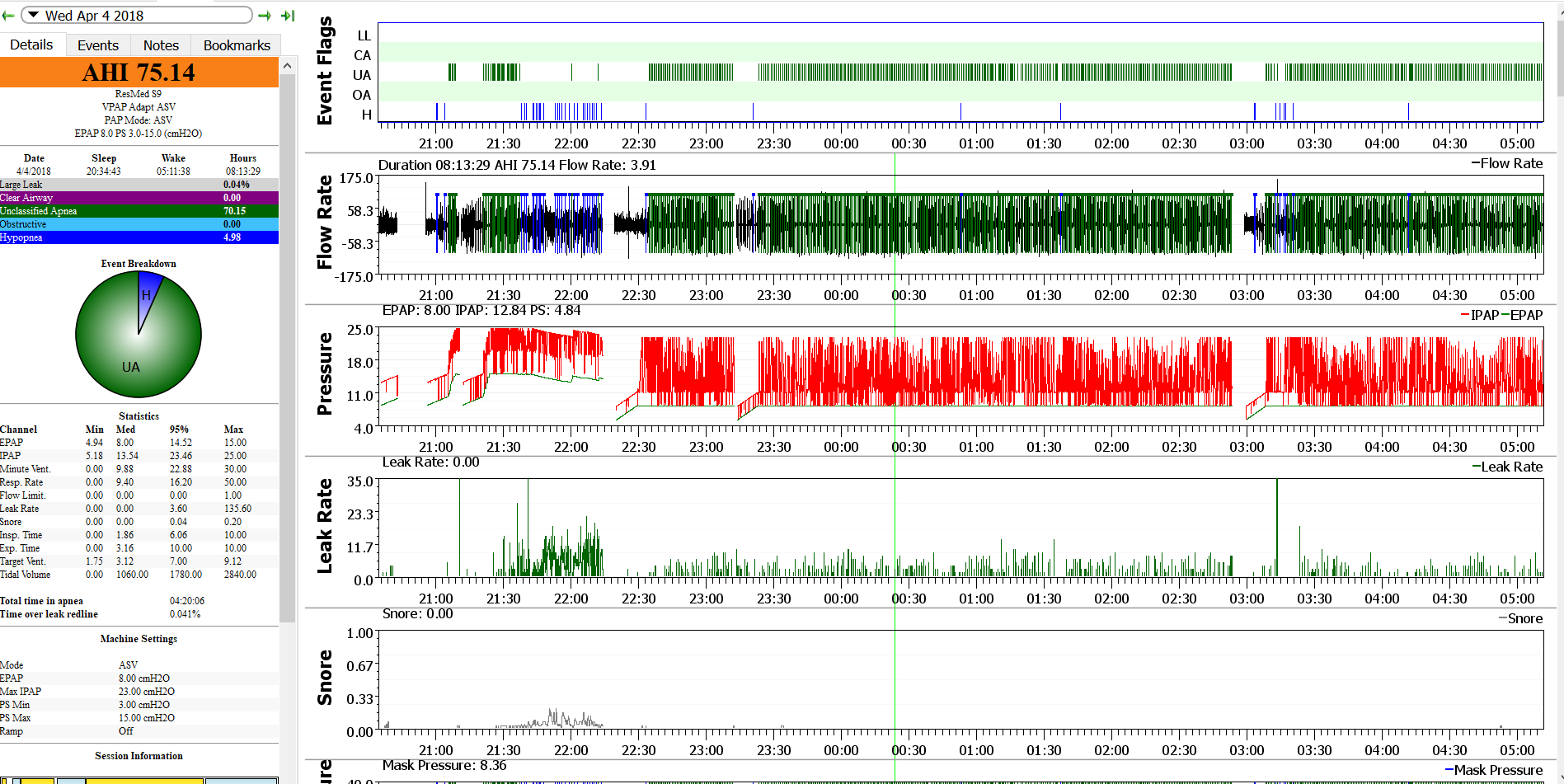Jump to the most recent day arrow icon
The height and width of the screenshot is (784, 1564).
click(x=288, y=16)
